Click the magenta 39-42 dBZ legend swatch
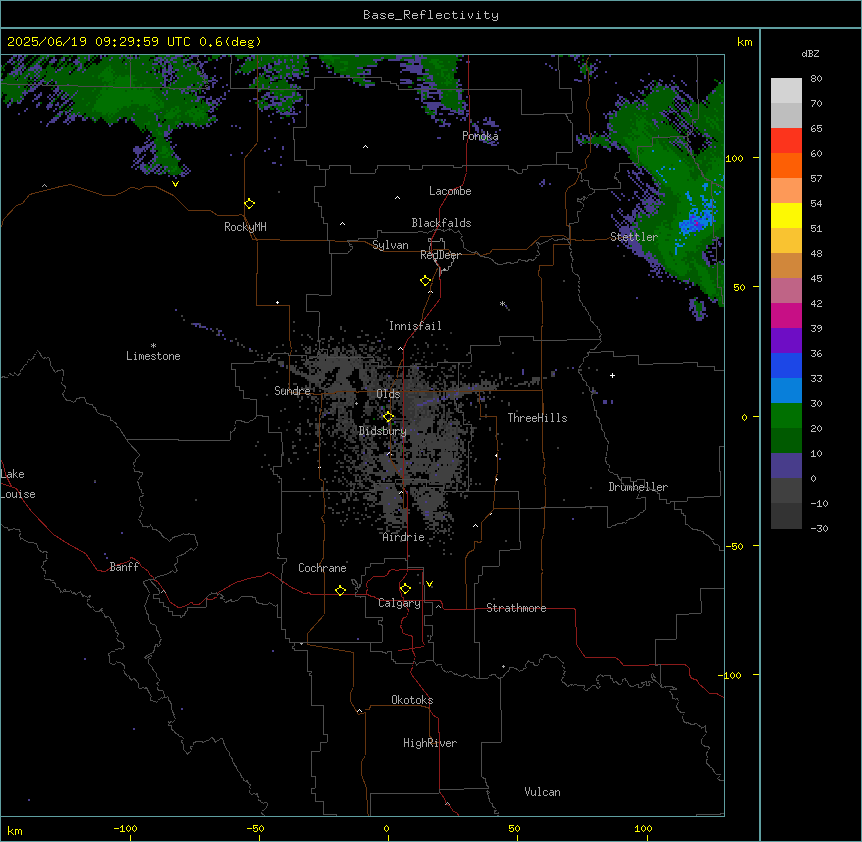 tap(786, 316)
